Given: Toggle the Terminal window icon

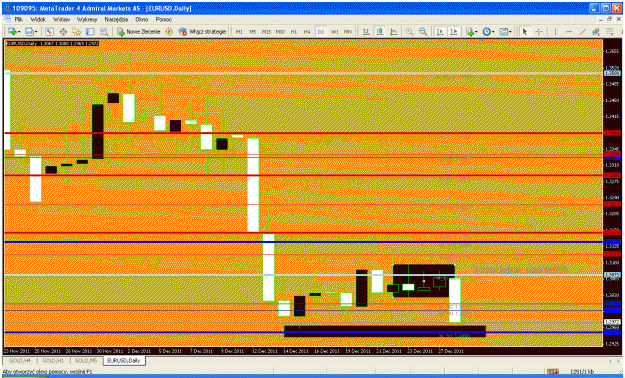Looking at the screenshot, I should tap(90, 32).
